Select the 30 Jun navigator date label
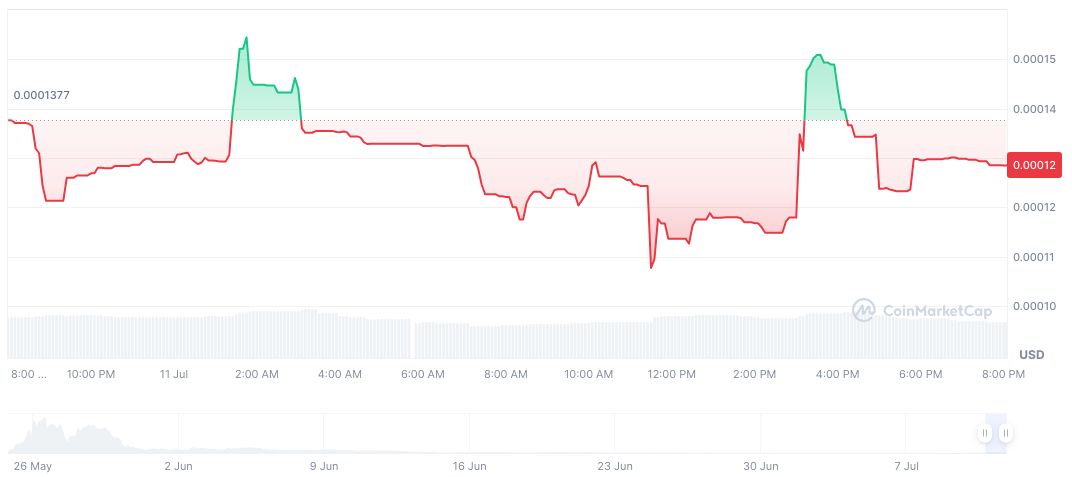This screenshot has width=1072, height=477. pyautogui.click(x=761, y=466)
